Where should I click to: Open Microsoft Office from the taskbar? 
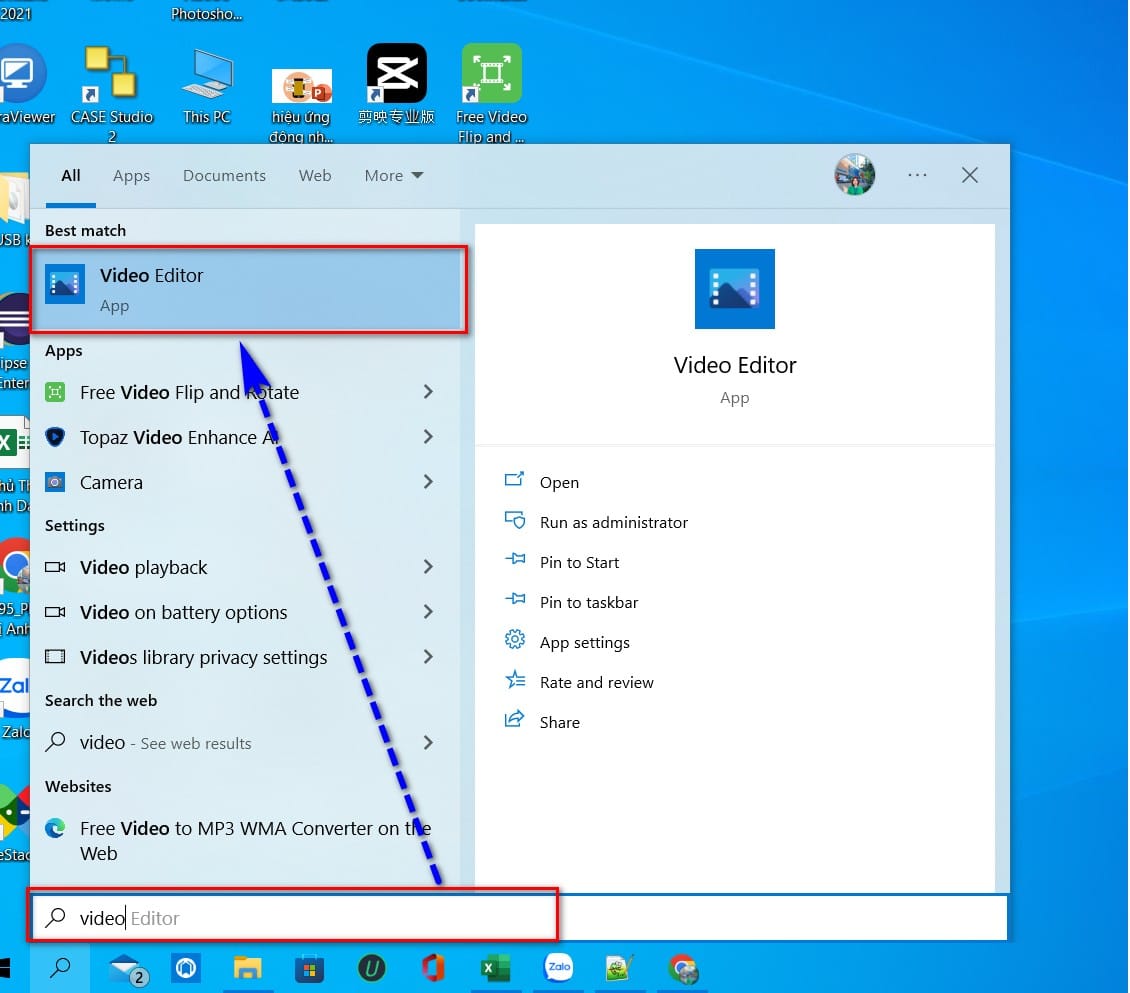click(x=432, y=968)
